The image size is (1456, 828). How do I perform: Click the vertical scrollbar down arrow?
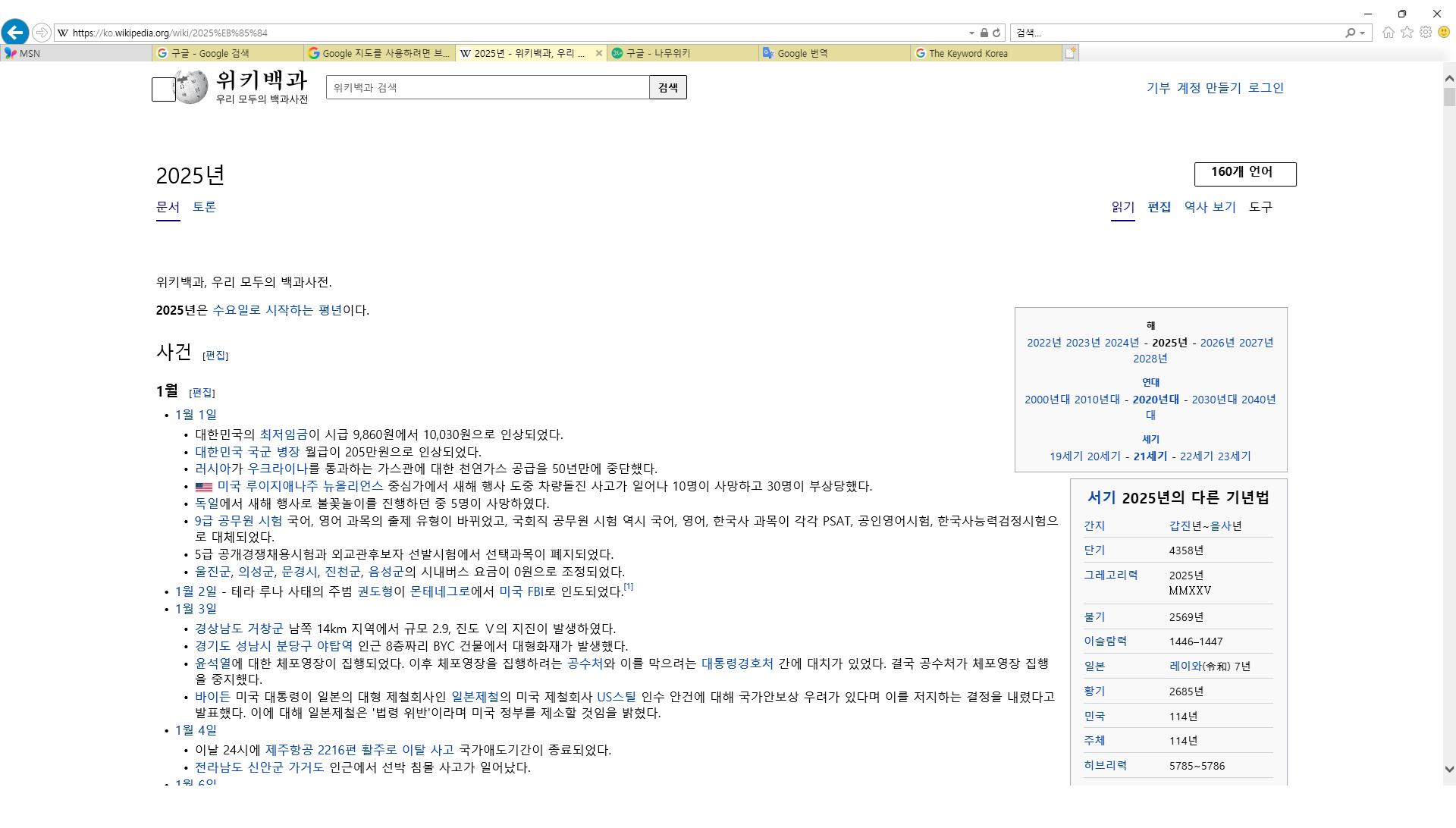click(1449, 769)
